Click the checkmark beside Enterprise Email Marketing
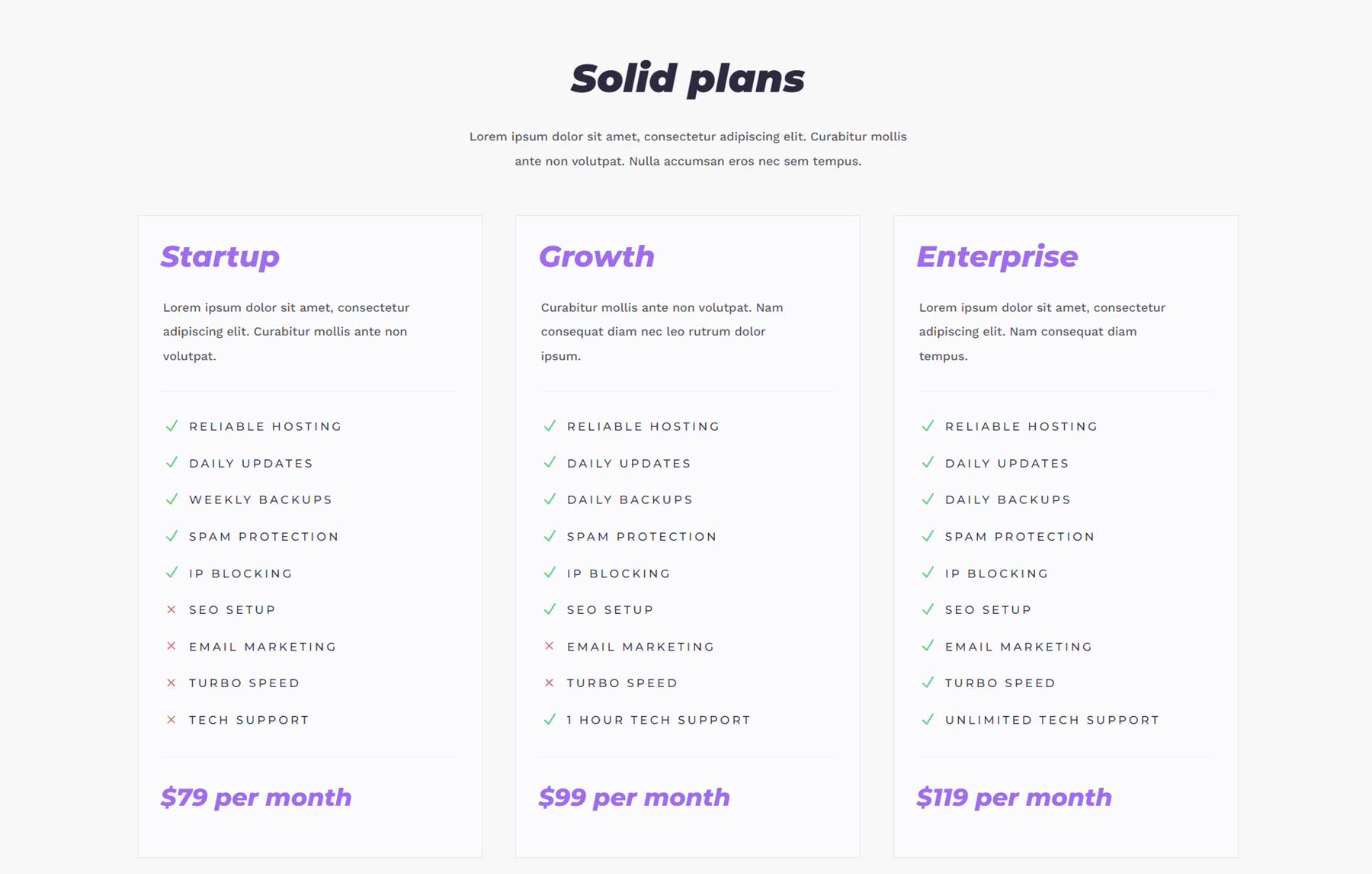The width and height of the screenshot is (1372, 874). (928, 646)
